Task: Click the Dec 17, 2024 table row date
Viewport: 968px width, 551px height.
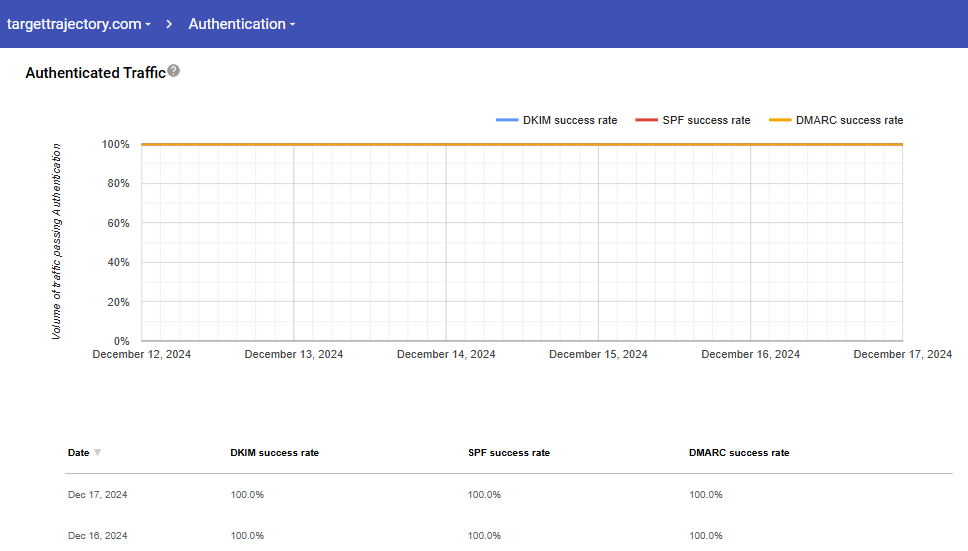Action: (x=97, y=495)
